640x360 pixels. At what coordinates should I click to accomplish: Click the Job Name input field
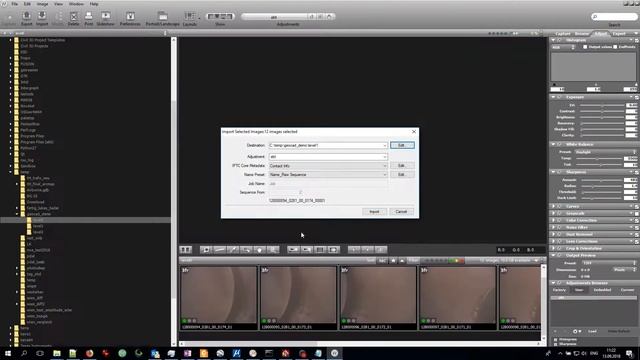pos(328,184)
